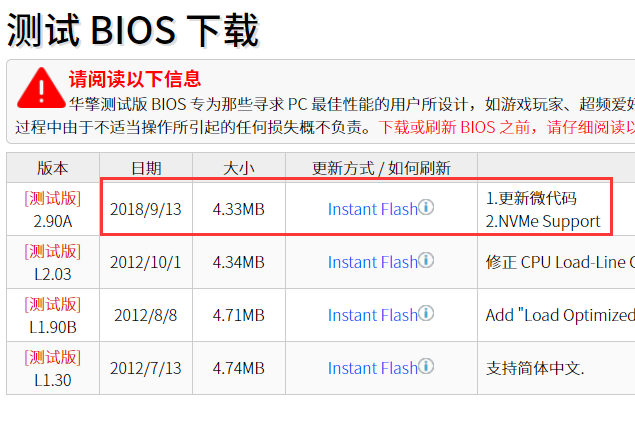The width and height of the screenshot is (635, 422).
Task: Open Instant Flash link for version 2.90A
Action: (x=372, y=209)
